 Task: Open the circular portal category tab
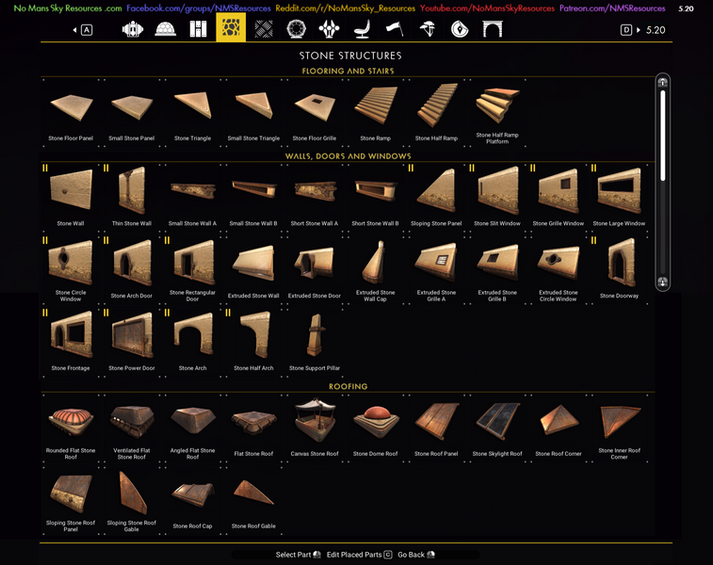tap(296, 29)
